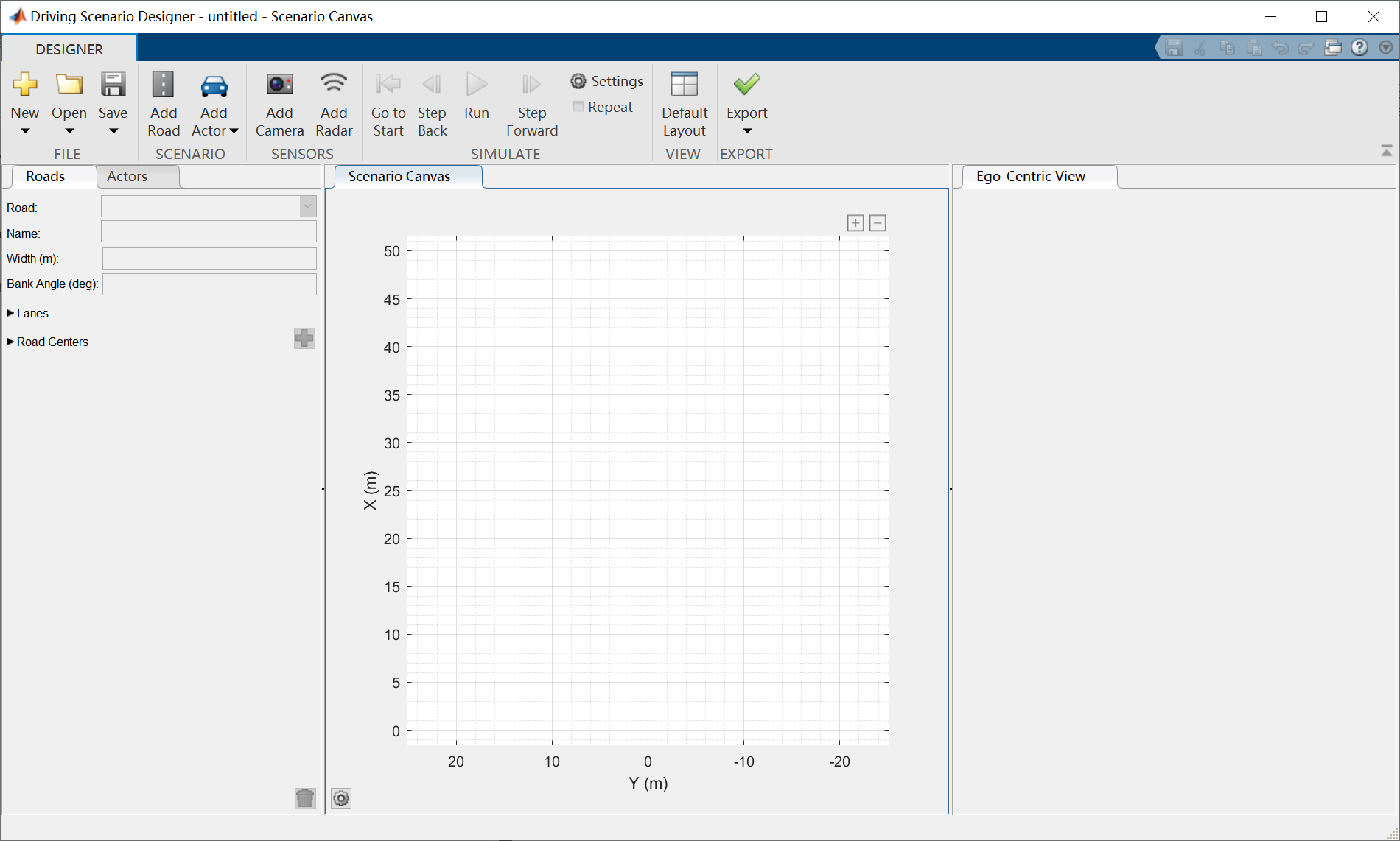Click the quick access Redo icon

(1306, 48)
